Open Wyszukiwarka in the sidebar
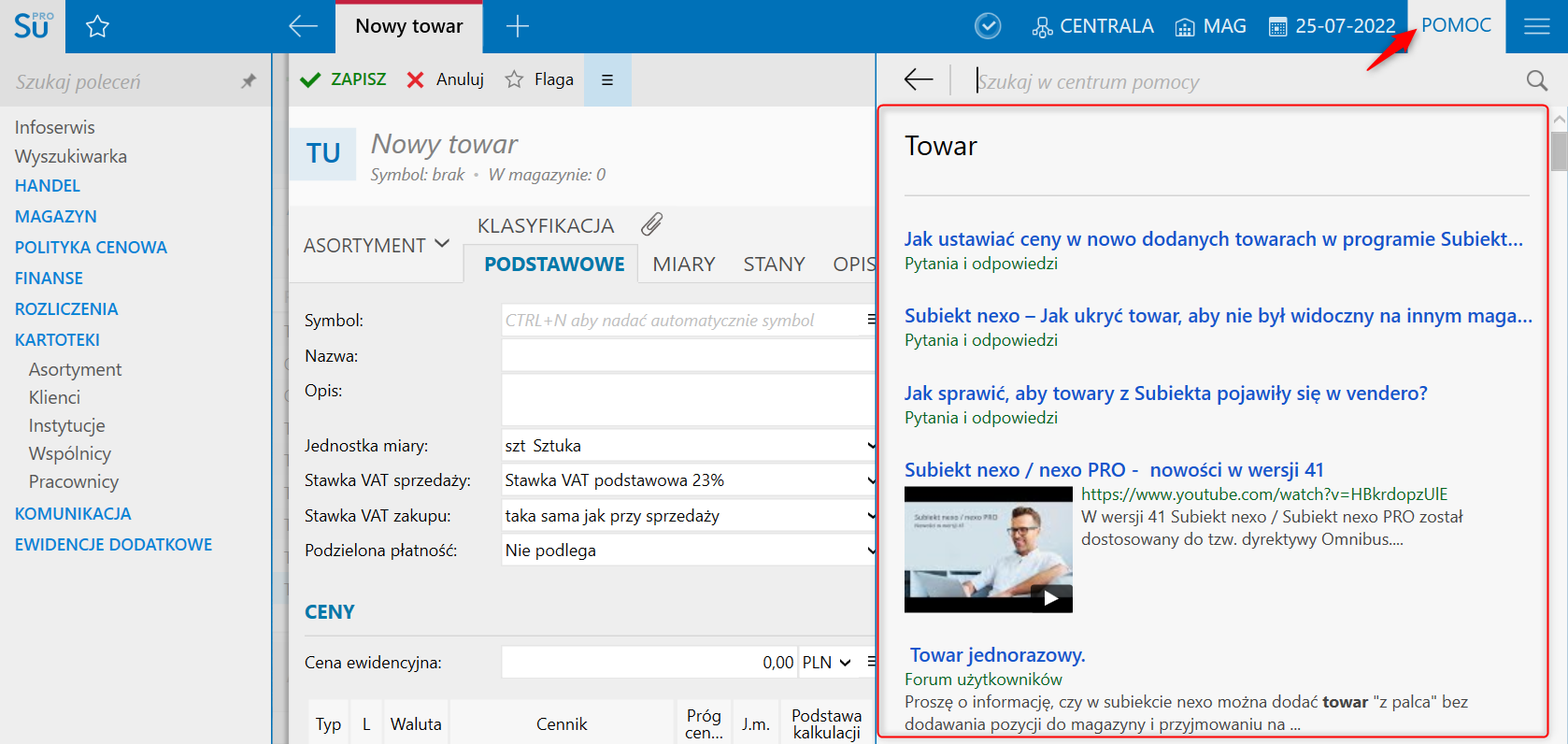The height and width of the screenshot is (744, 1568). point(70,156)
